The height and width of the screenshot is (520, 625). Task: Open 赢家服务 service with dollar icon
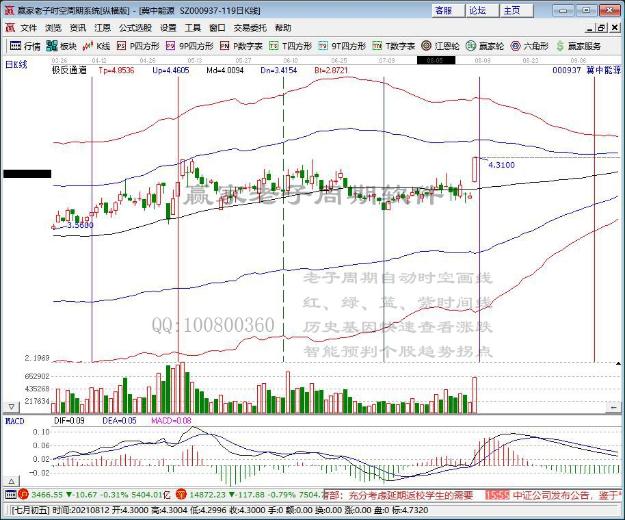coord(578,46)
